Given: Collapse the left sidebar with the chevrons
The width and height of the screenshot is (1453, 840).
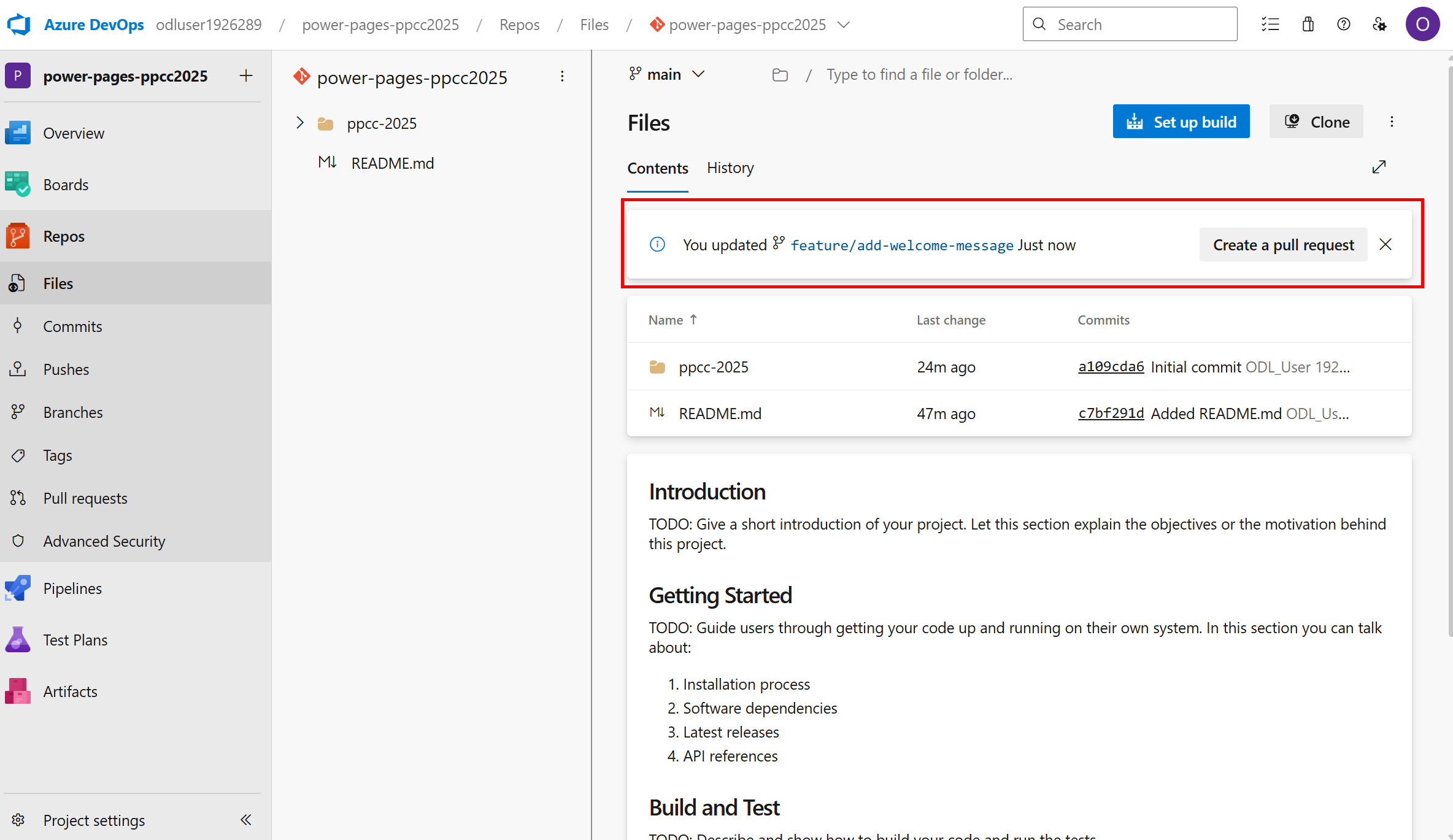Looking at the screenshot, I should coord(245,819).
